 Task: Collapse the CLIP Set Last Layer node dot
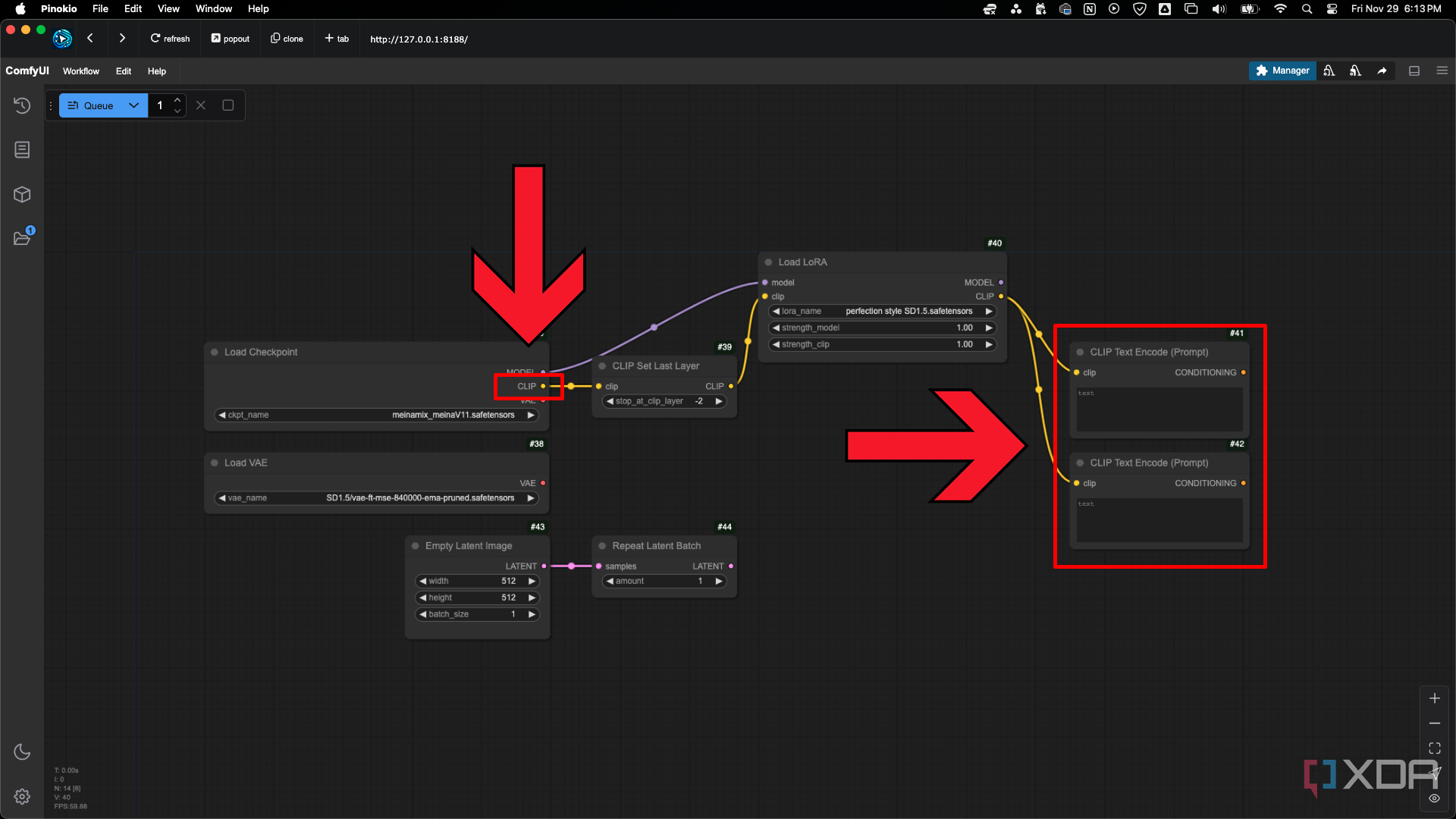pos(602,366)
